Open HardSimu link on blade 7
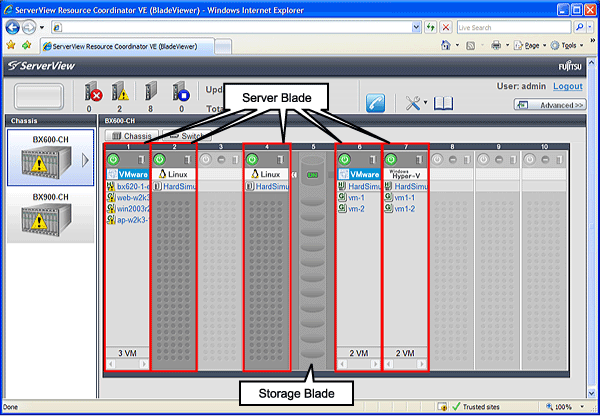Image resolution: width=600 pixels, height=416 pixels. (411, 186)
